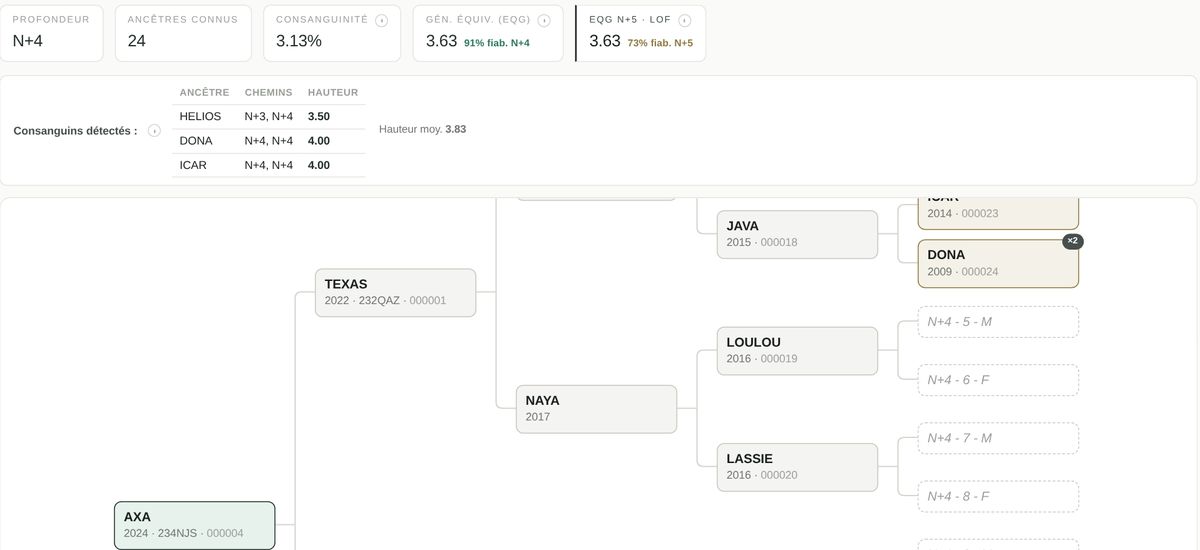The height and width of the screenshot is (550, 1200).
Task: Click empty placeholder N+4 - 6 - F
Action: click(998, 380)
